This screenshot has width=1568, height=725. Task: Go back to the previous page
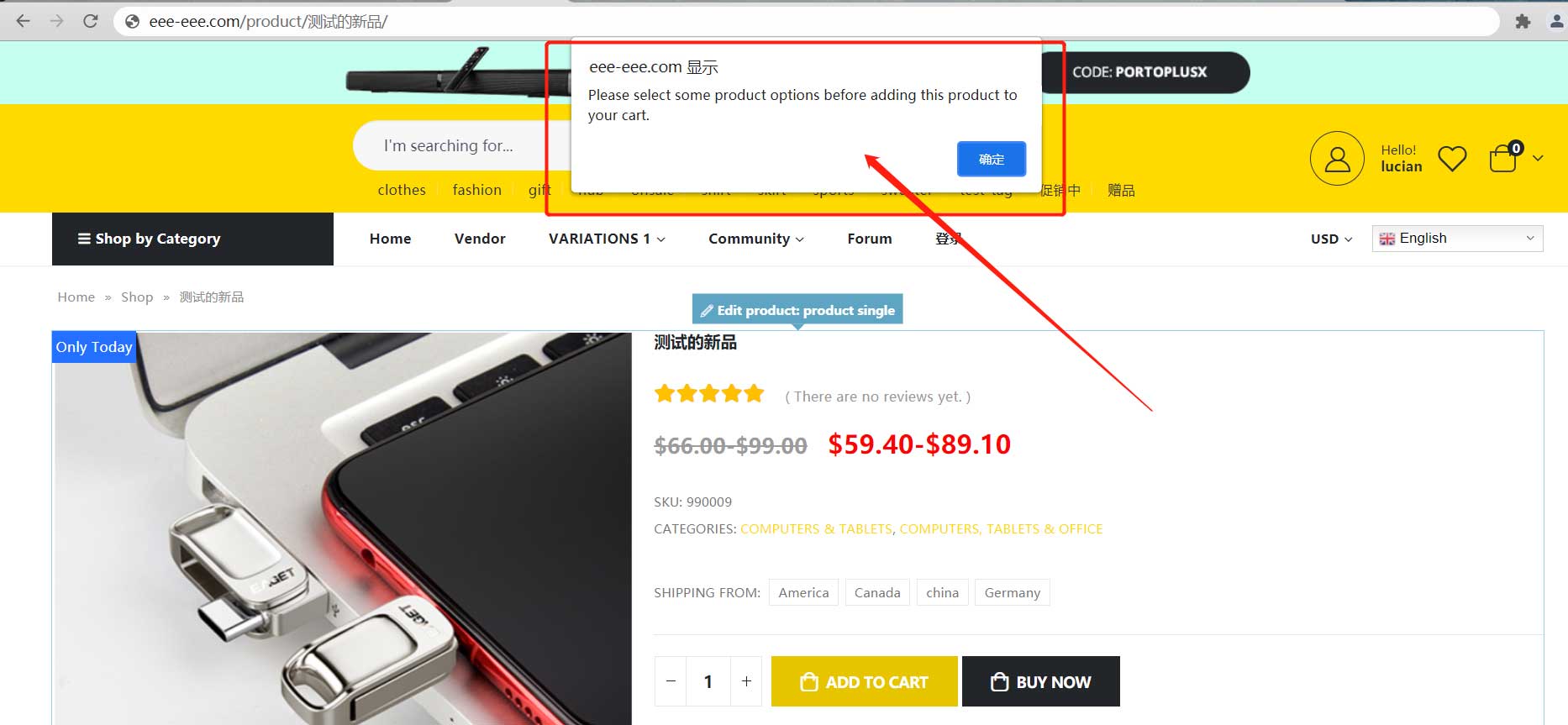pos(24,21)
